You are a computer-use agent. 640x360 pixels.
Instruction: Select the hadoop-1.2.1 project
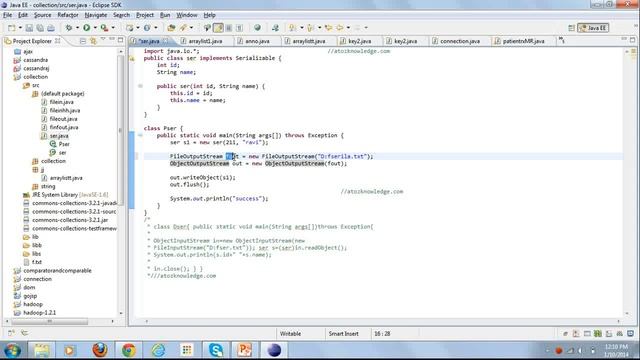pyautogui.click(x=39, y=313)
